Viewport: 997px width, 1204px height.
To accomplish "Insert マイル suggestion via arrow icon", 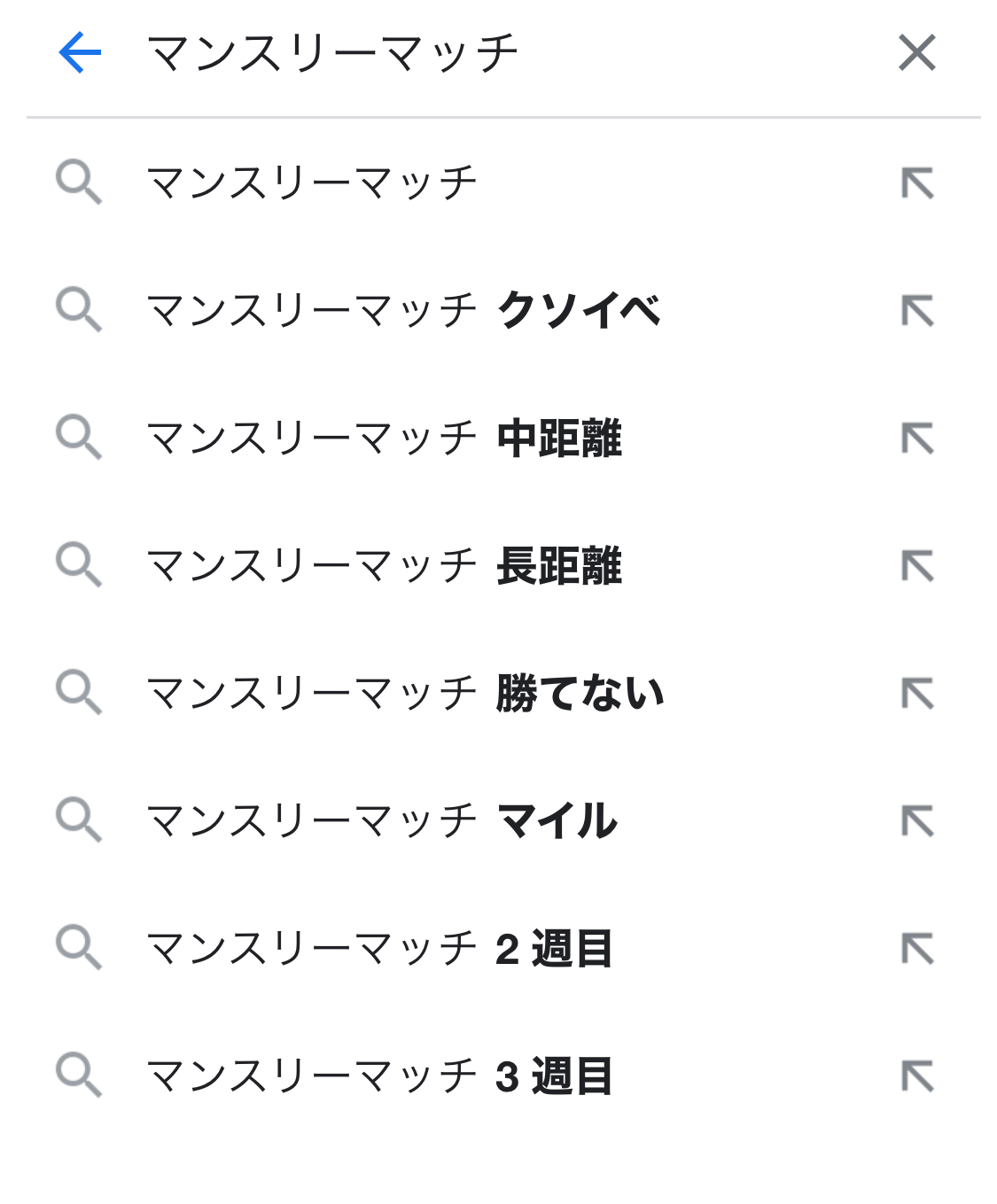I will click(x=917, y=821).
